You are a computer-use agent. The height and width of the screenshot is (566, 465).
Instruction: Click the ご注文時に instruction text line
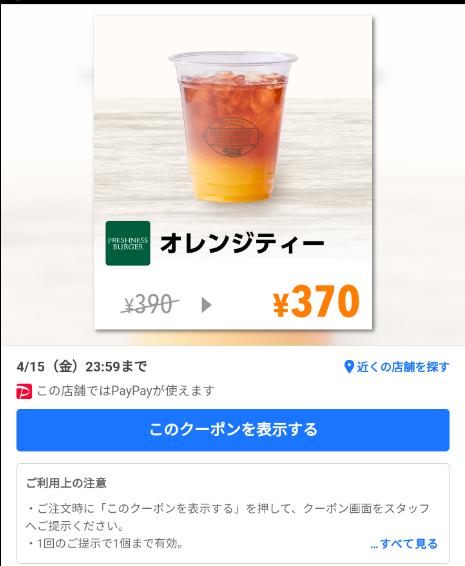pos(228,509)
